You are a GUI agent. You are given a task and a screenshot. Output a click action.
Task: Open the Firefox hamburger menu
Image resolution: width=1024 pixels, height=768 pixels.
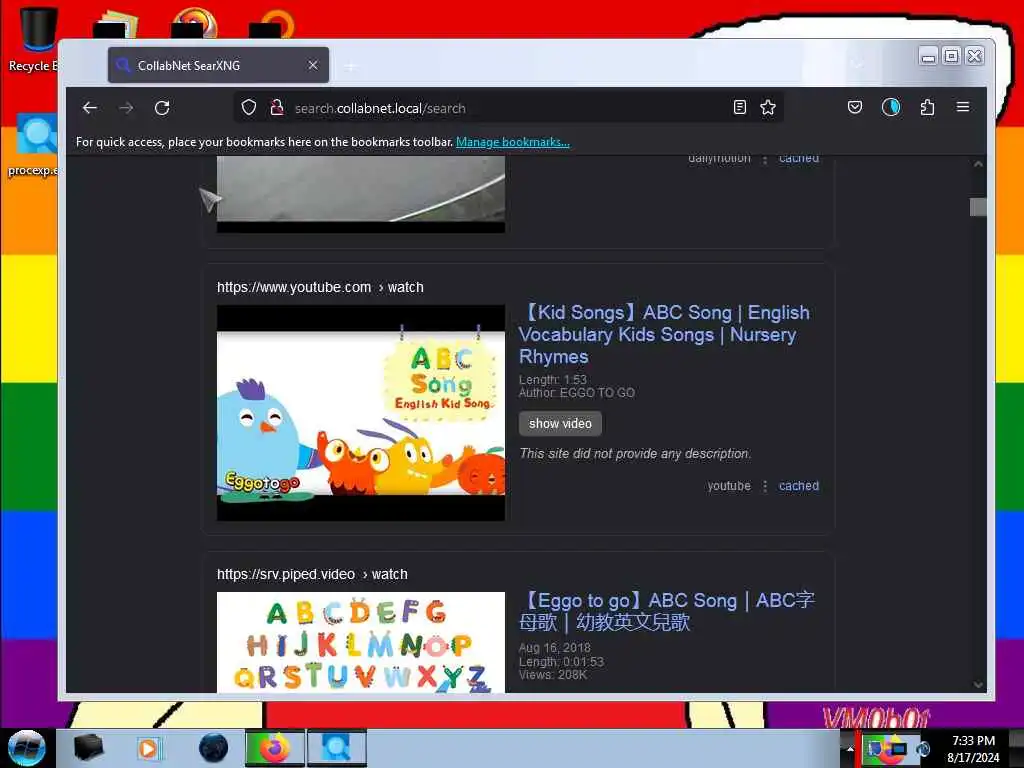(x=963, y=107)
